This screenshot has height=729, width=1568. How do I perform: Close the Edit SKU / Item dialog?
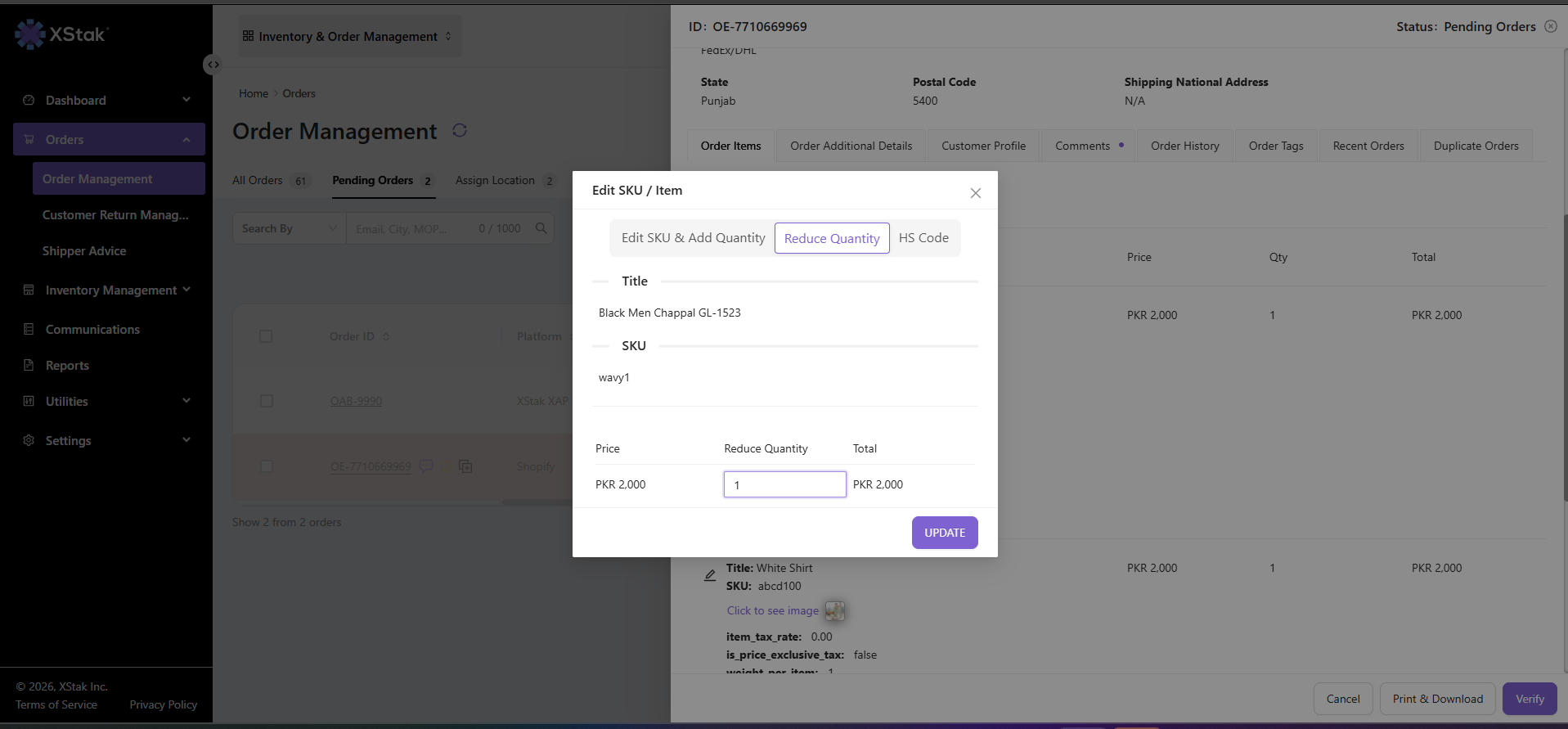tap(975, 193)
